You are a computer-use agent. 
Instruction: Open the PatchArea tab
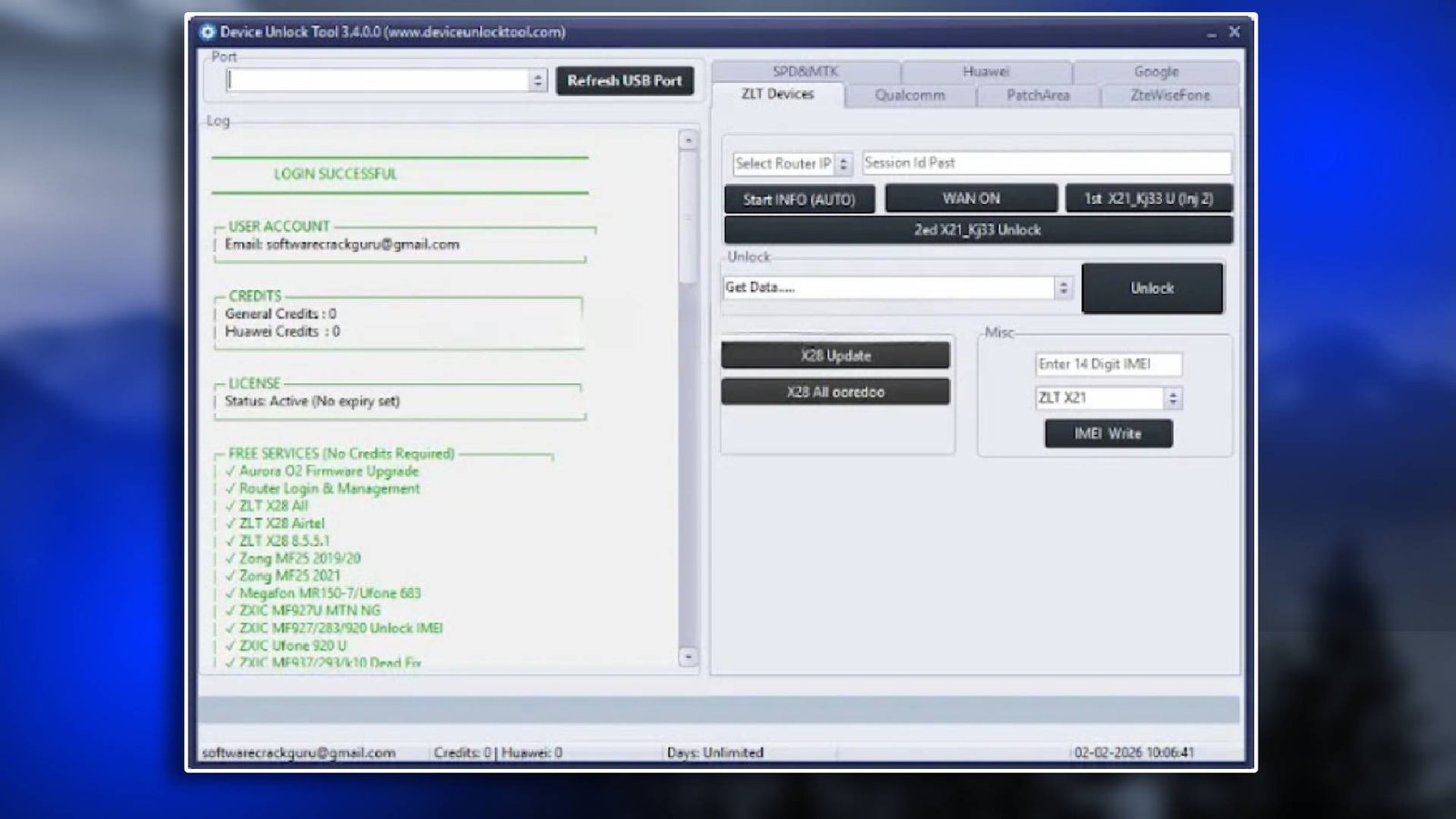tap(1038, 95)
